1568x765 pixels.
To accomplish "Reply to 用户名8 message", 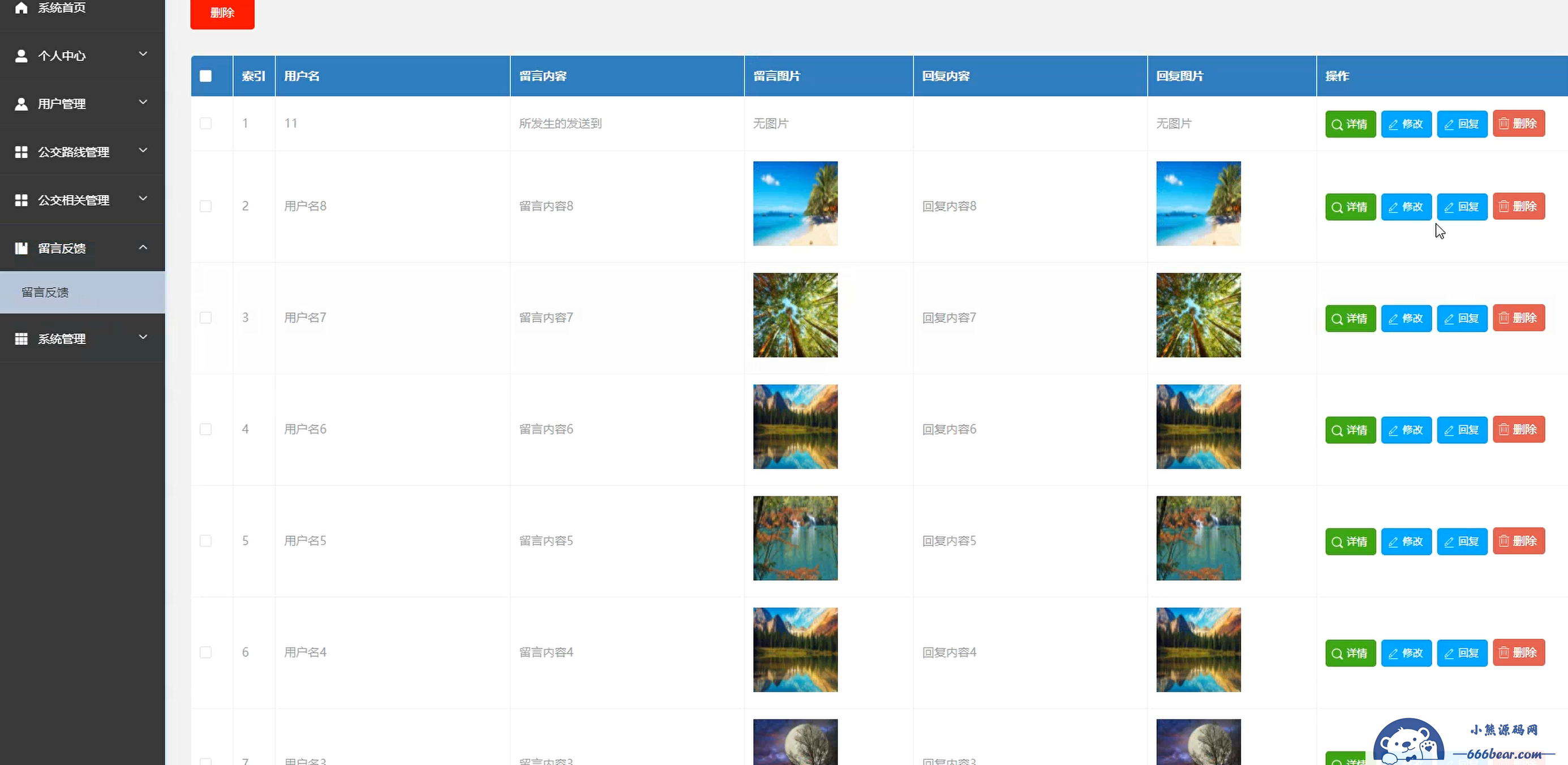I will click(1462, 207).
